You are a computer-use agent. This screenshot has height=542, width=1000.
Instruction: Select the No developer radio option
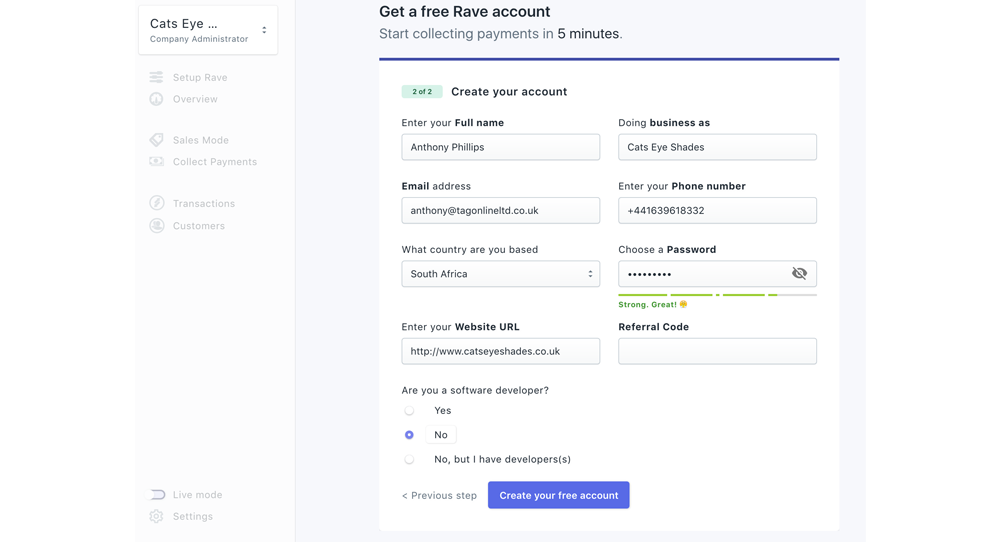[409, 435]
